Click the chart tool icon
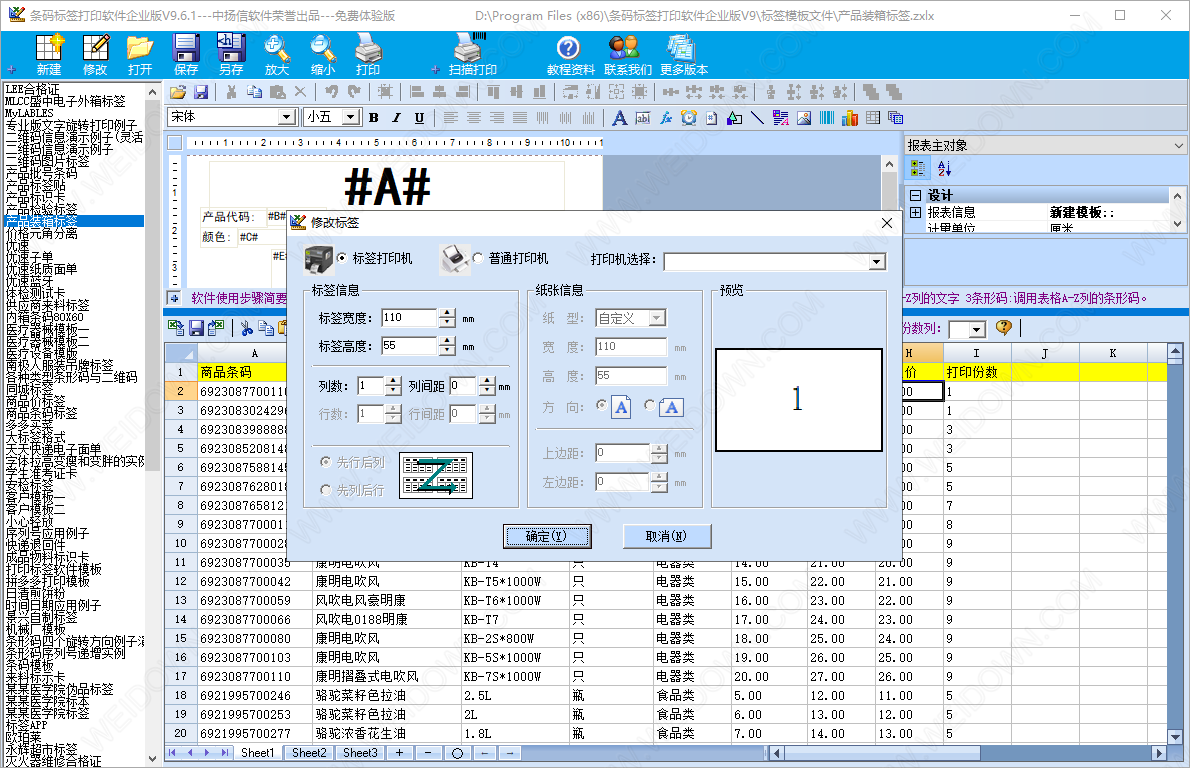Screen dimensions: 1190x768 pyautogui.click(x=850, y=118)
